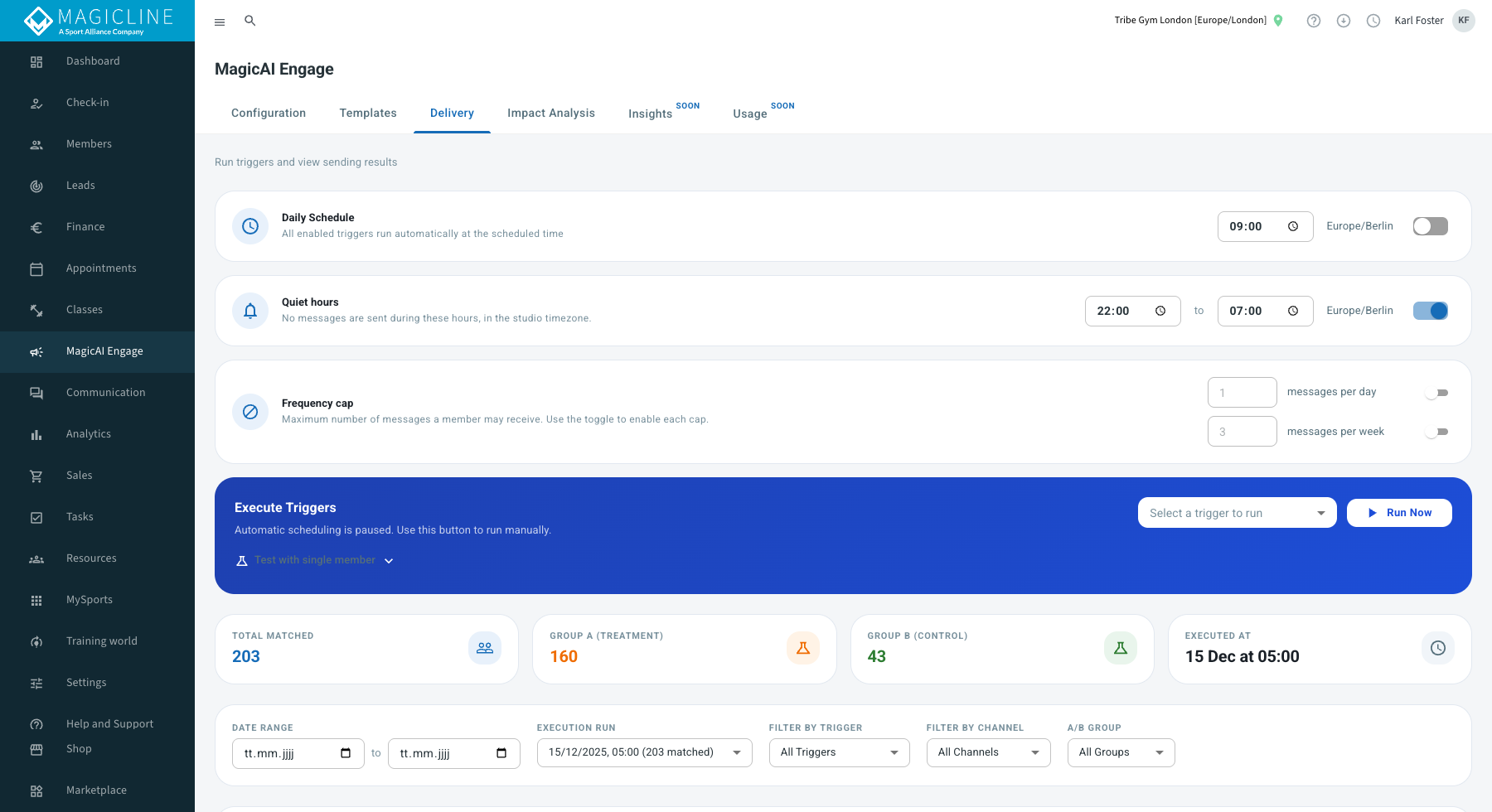Open the Usage tab
The width and height of the screenshot is (1492, 812).
pyautogui.click(x=763, y=114)
